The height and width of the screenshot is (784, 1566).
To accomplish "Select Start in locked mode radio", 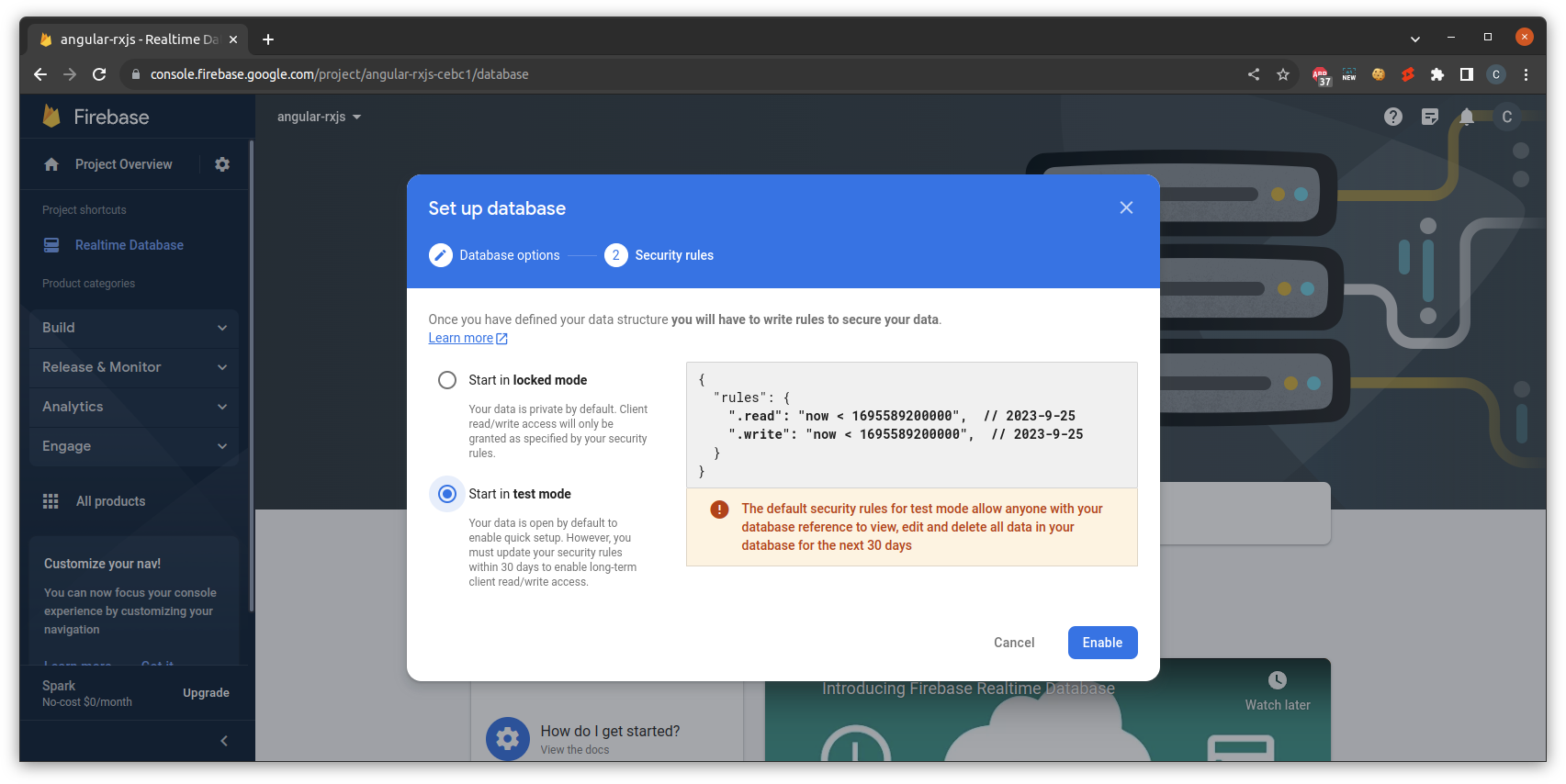I will click(447, 380).
